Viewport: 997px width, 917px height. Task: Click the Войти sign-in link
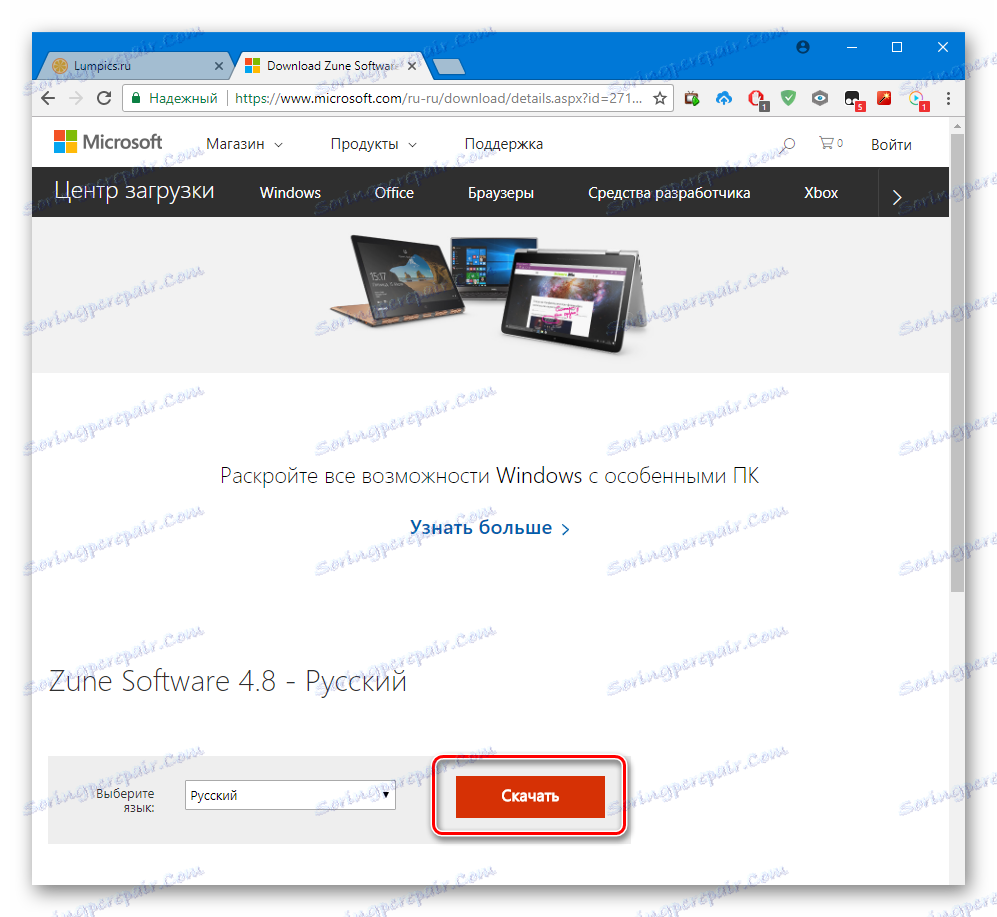891,145
